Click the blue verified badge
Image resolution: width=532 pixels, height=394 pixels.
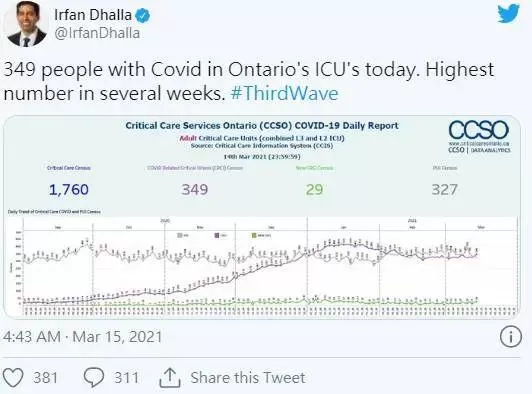[x=143, y=16]
